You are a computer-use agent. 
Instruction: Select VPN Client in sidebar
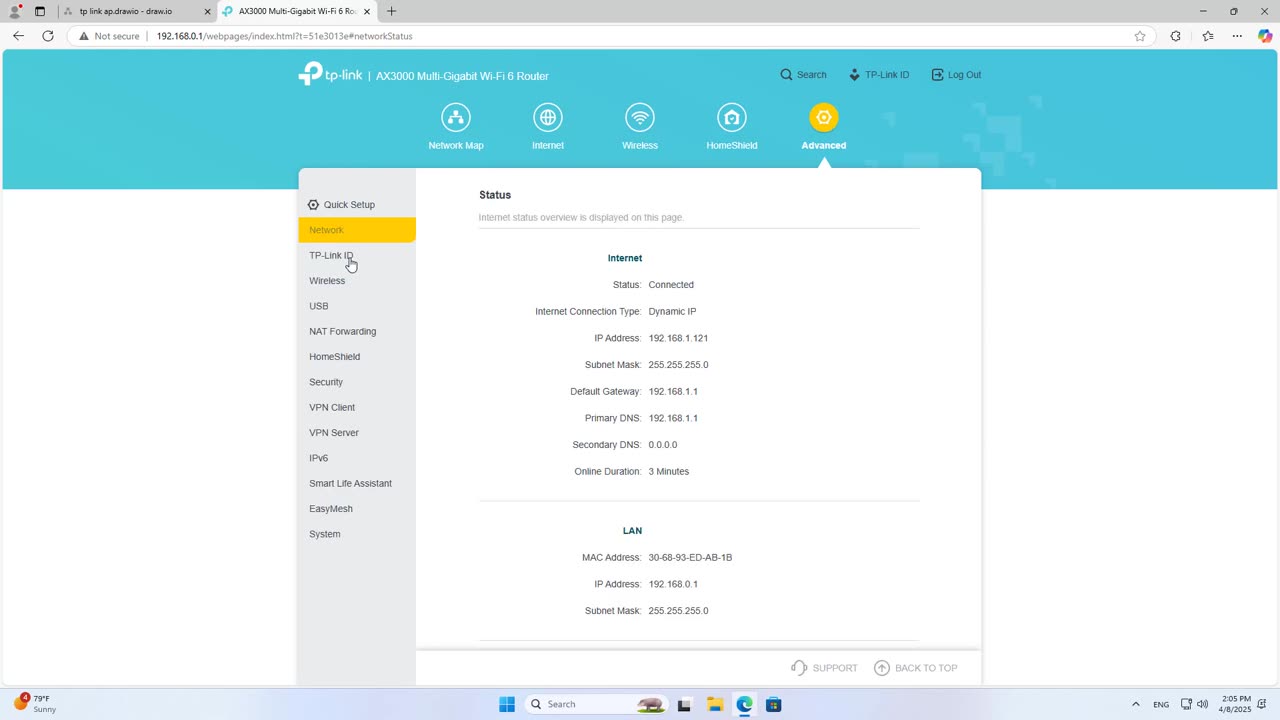pos(357,407)
